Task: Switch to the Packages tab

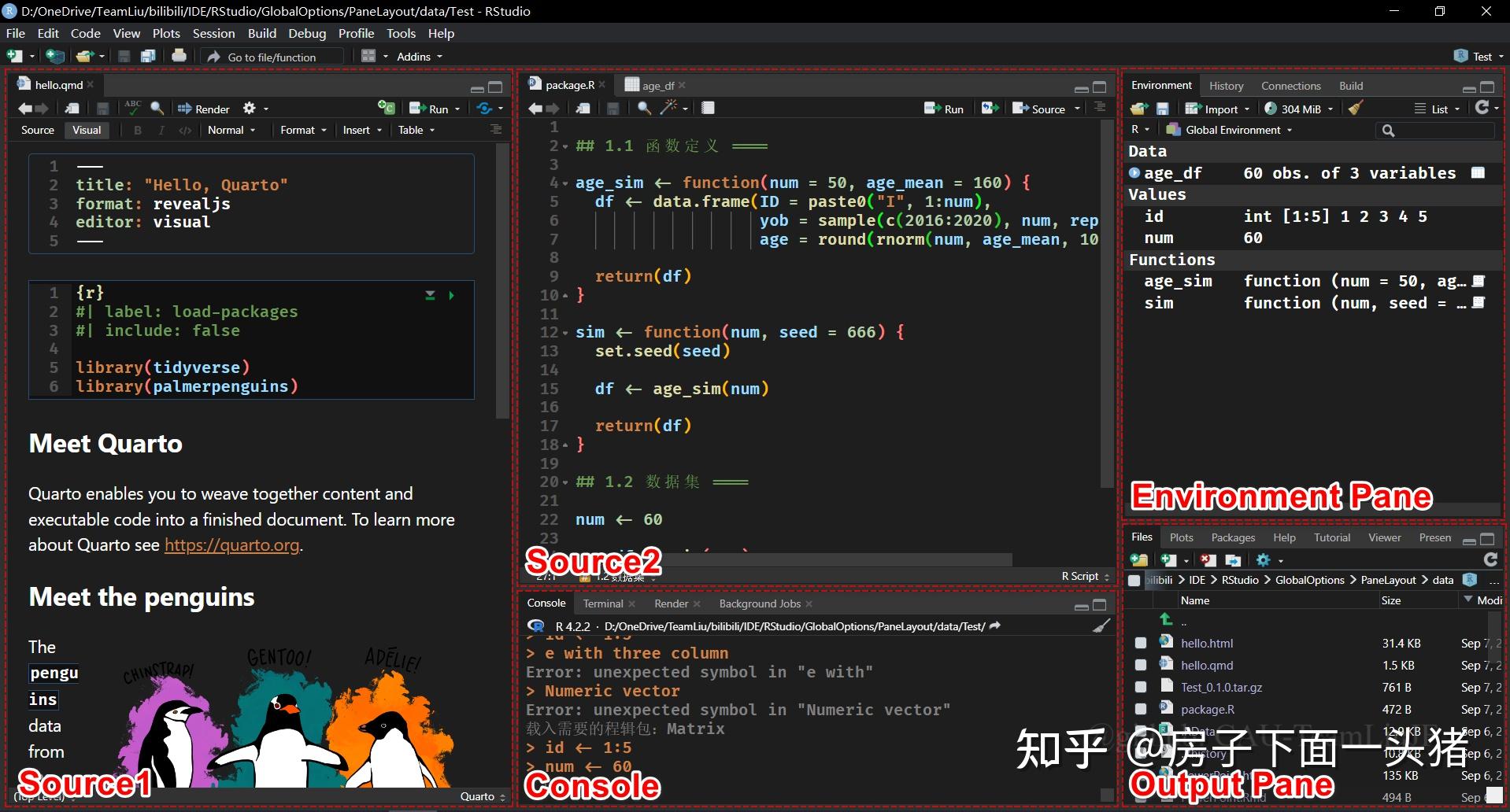Action: pos(1232,537)
